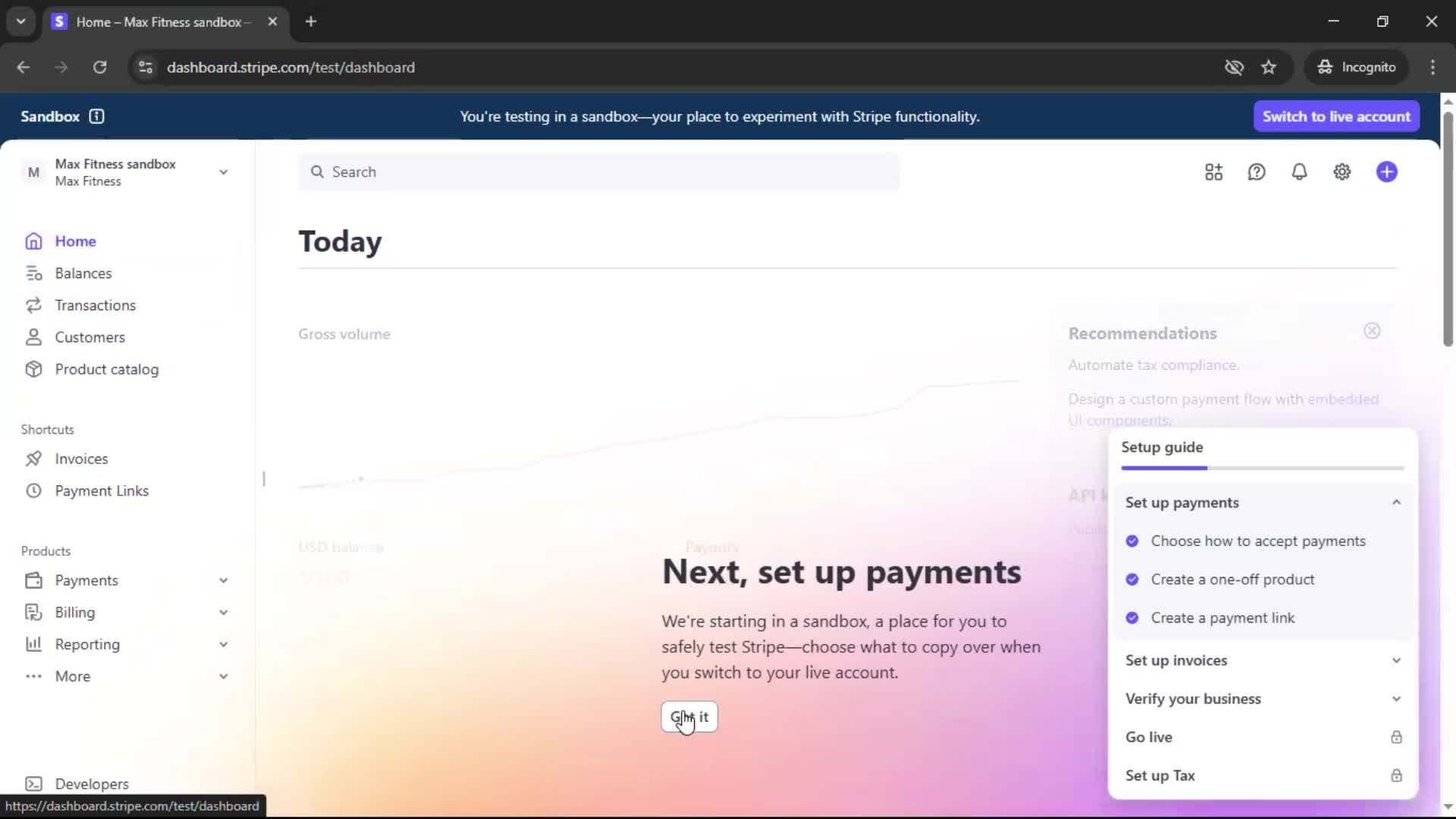Viewport: 1456px width, 819px height.
Task: Open settings gear icon in header
Action: pyautogui.click(x=1341, y=172)
